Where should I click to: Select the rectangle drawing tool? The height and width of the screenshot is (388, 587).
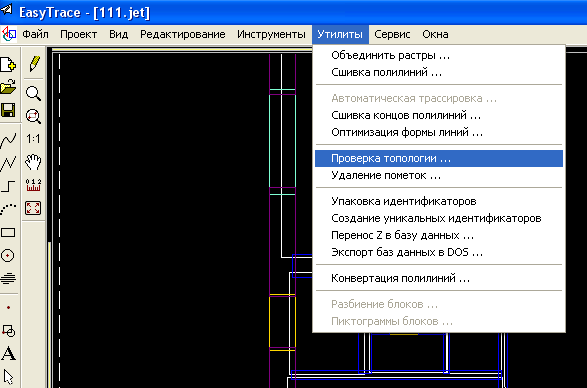click(8, 233)
